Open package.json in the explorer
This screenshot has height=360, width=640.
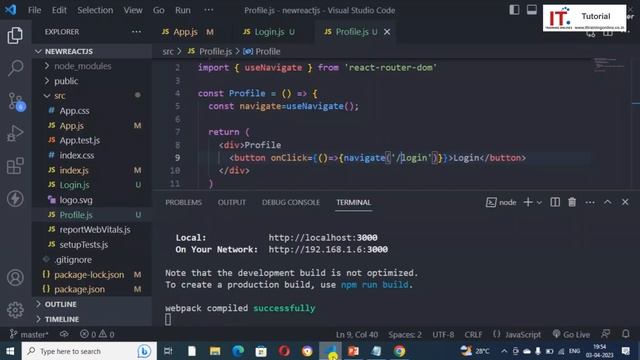(92, 289)
